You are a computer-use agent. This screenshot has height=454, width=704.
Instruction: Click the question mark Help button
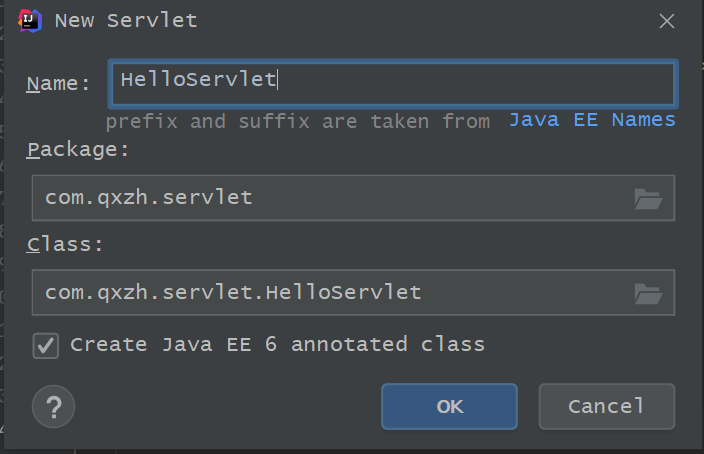click(54, 407)
